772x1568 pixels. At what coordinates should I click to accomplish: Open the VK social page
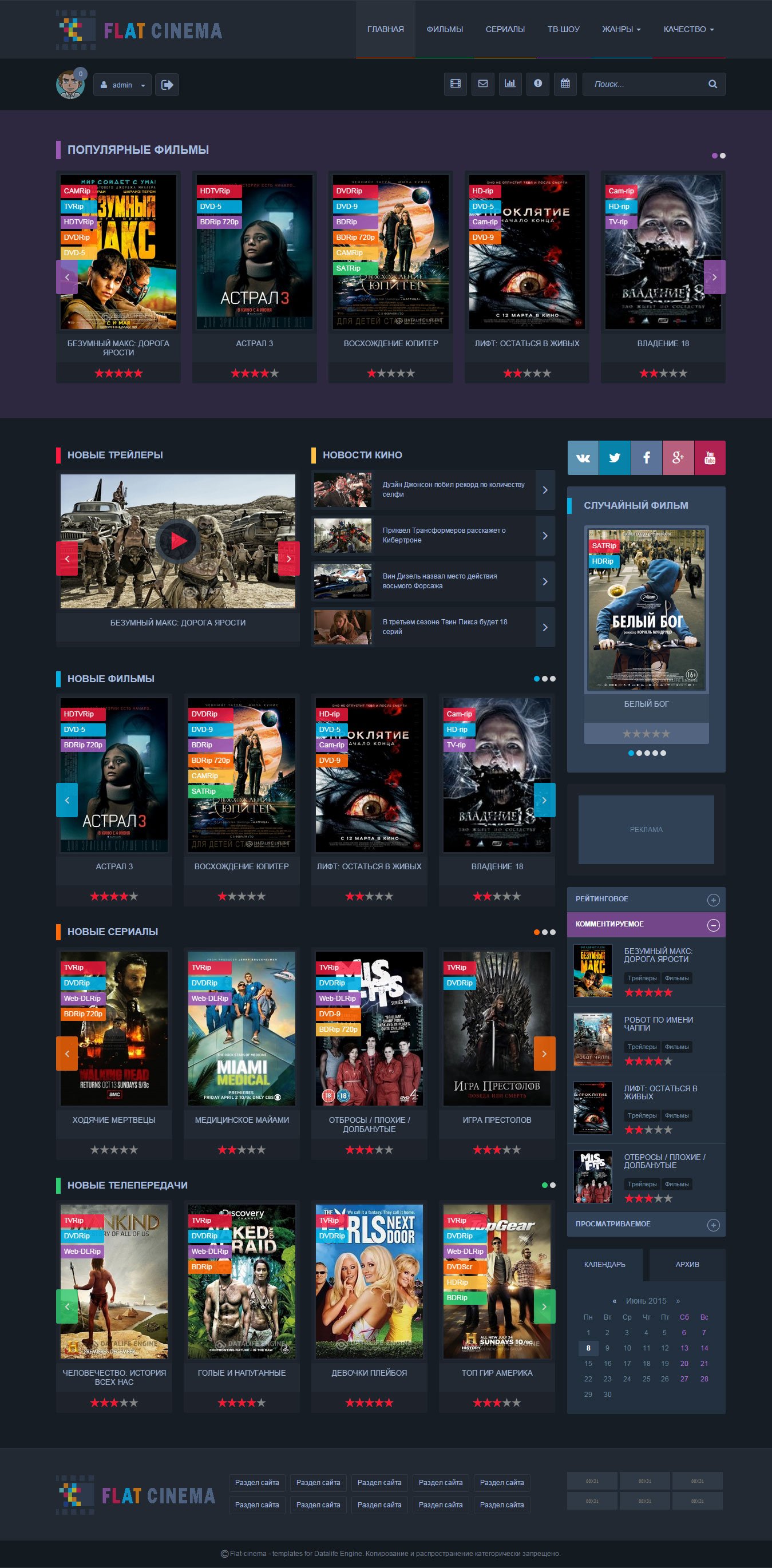pyautogui.click(x=583, y=458)
